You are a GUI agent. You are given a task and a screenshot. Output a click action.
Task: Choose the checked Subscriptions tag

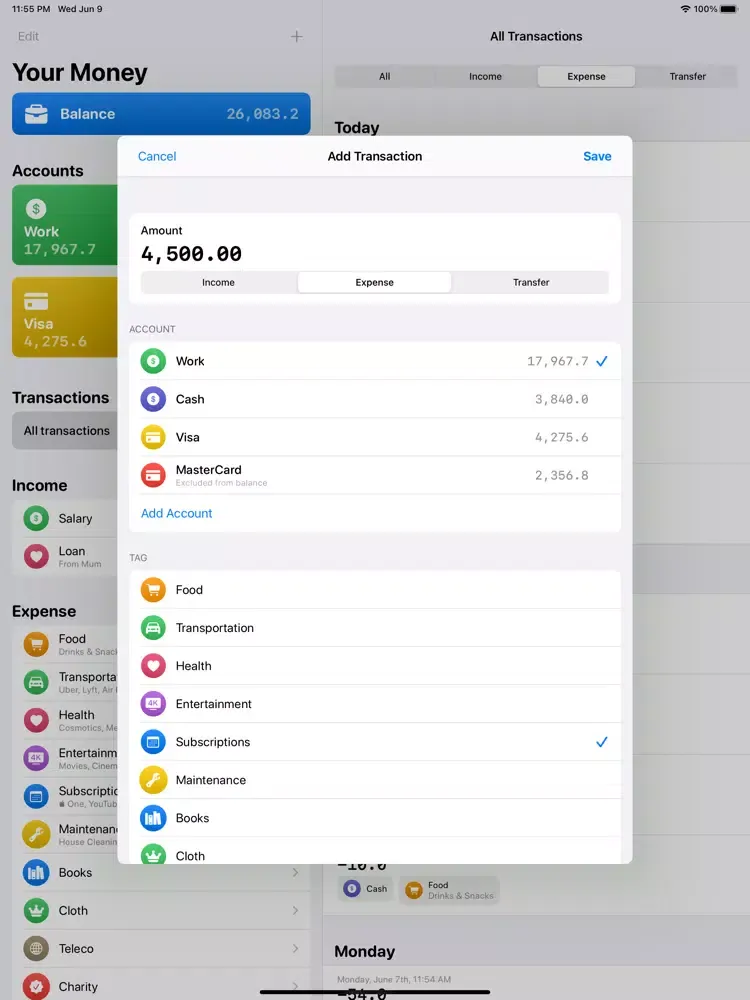click(x=375, y=742)
